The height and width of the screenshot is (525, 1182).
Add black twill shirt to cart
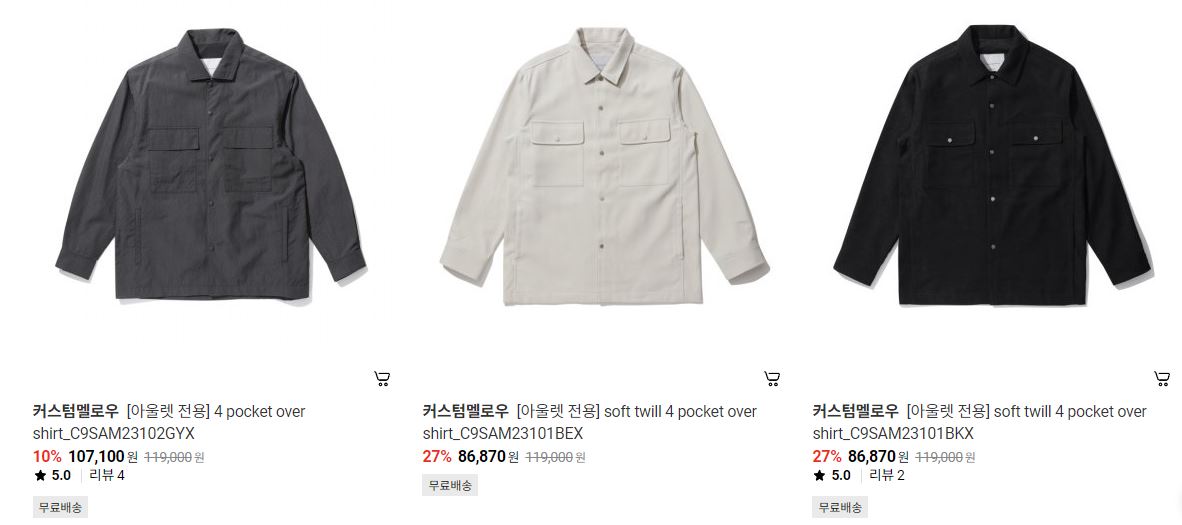(1162, 379)
